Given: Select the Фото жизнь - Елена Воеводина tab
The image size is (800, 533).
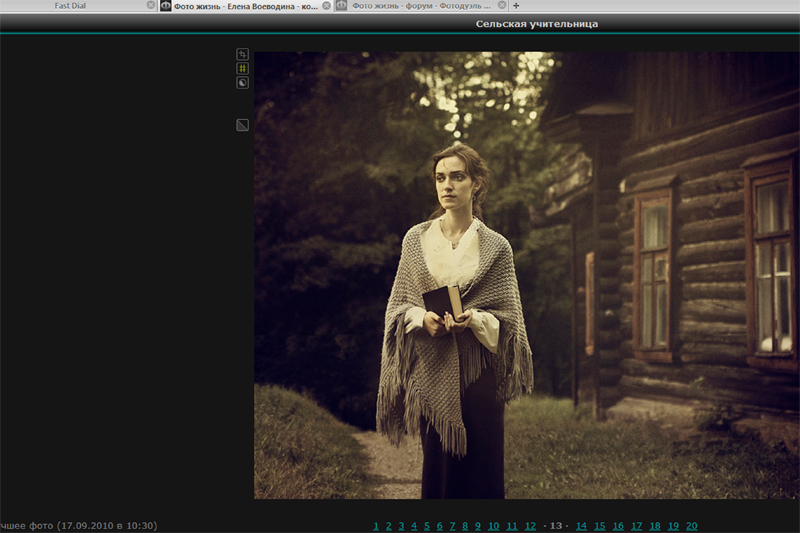Looking at the screenshot, I should click(245, 5).
